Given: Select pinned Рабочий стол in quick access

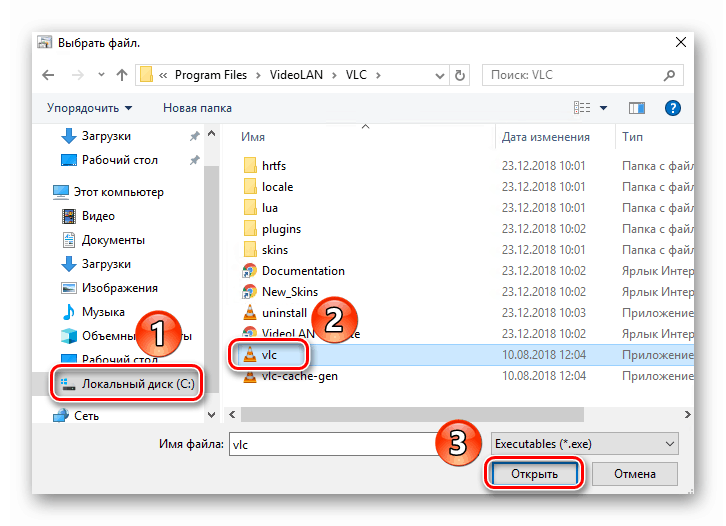Looking at the screenshot, I should pos(109,160).
